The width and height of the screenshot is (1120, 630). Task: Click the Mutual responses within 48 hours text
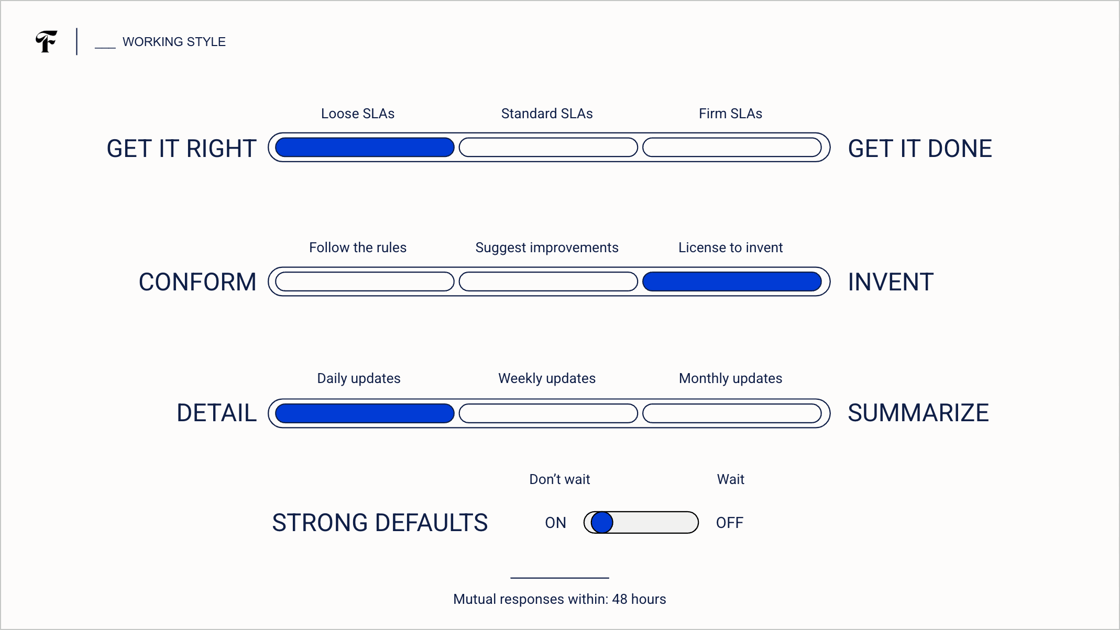pos(559,599)
